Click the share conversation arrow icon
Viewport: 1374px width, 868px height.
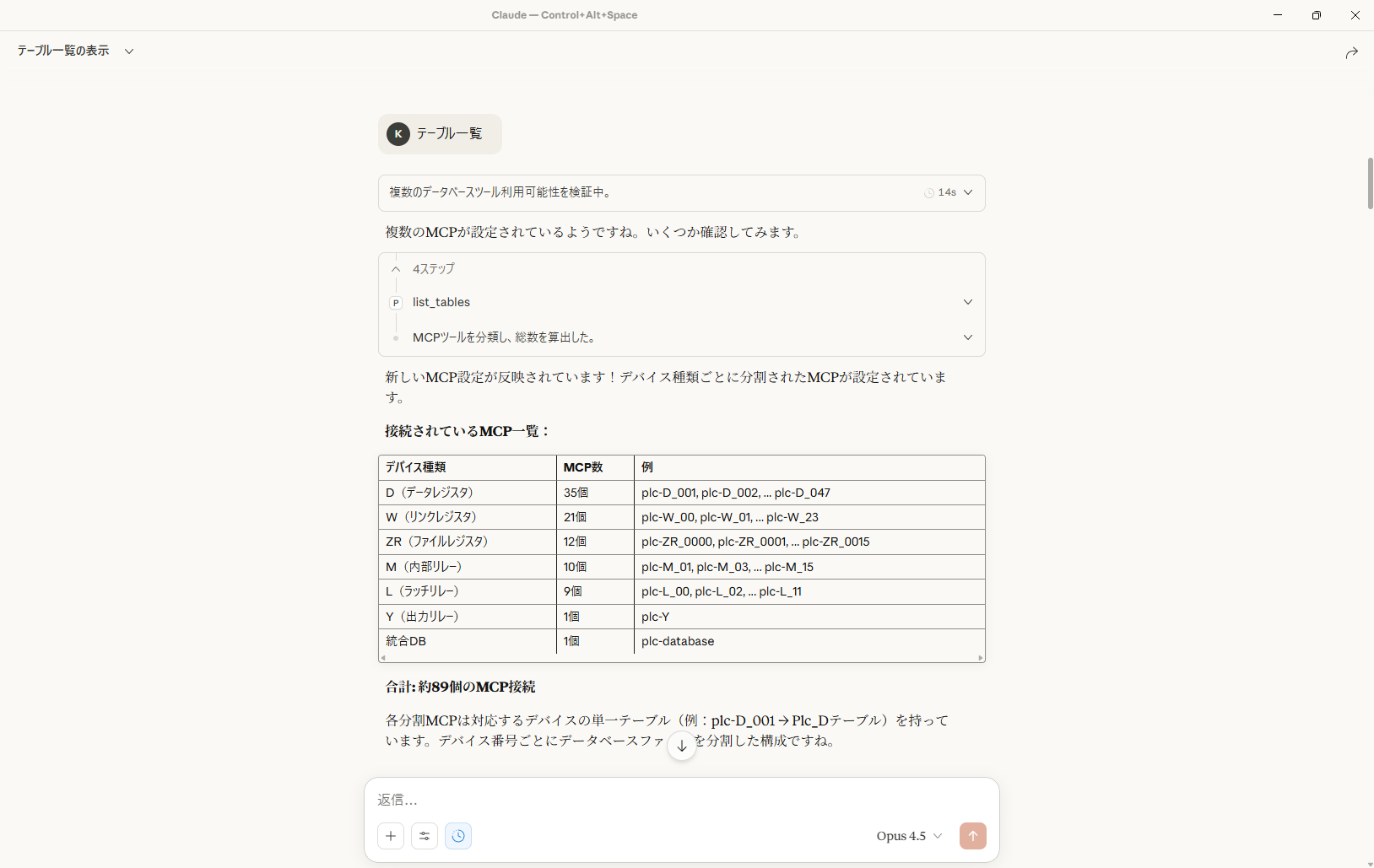point(1351,52)
